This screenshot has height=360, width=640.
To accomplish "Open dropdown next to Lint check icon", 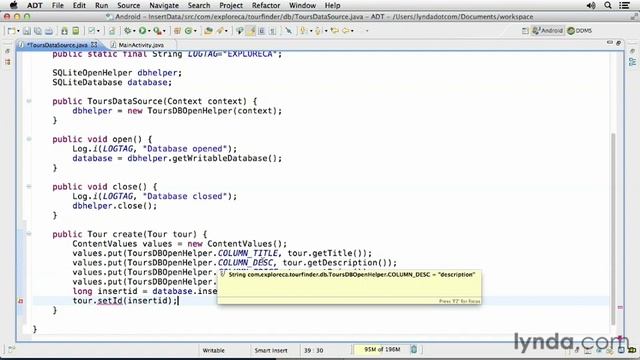I will pyautogui.click(x=98, y=31).
